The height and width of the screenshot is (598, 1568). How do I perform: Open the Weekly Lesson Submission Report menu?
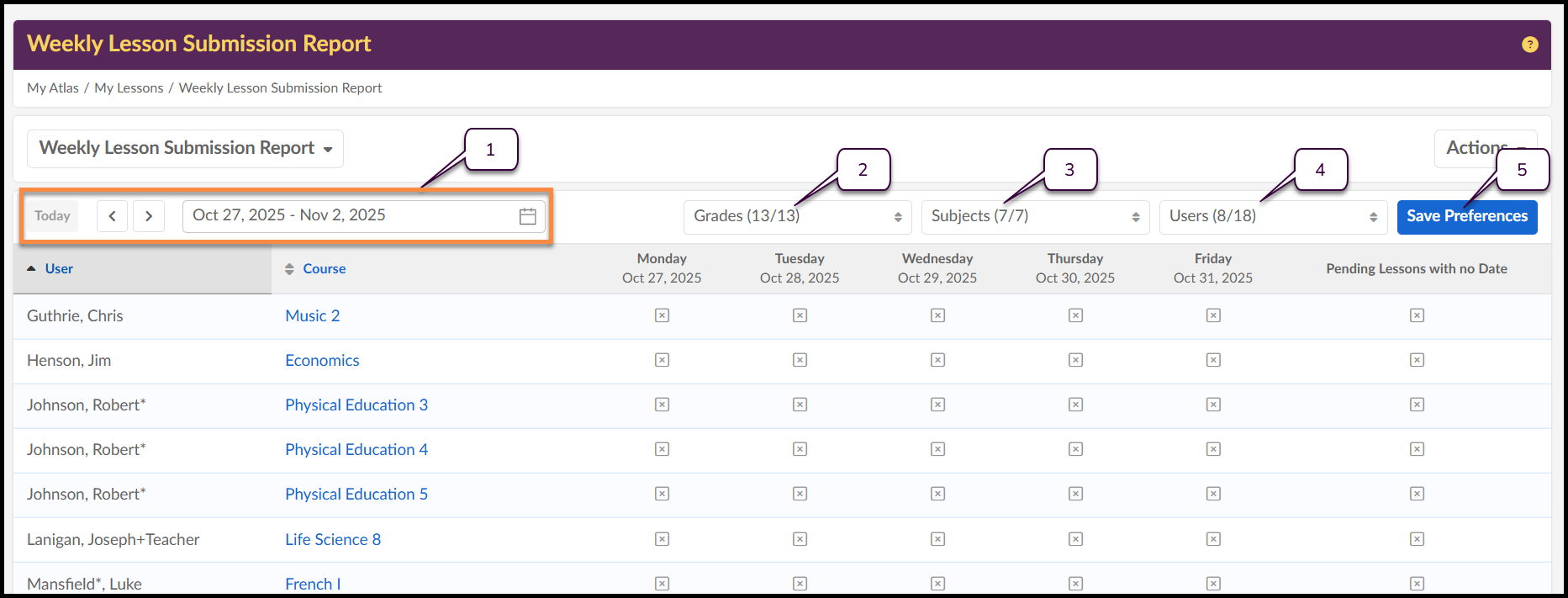click(x=185, y=148)
